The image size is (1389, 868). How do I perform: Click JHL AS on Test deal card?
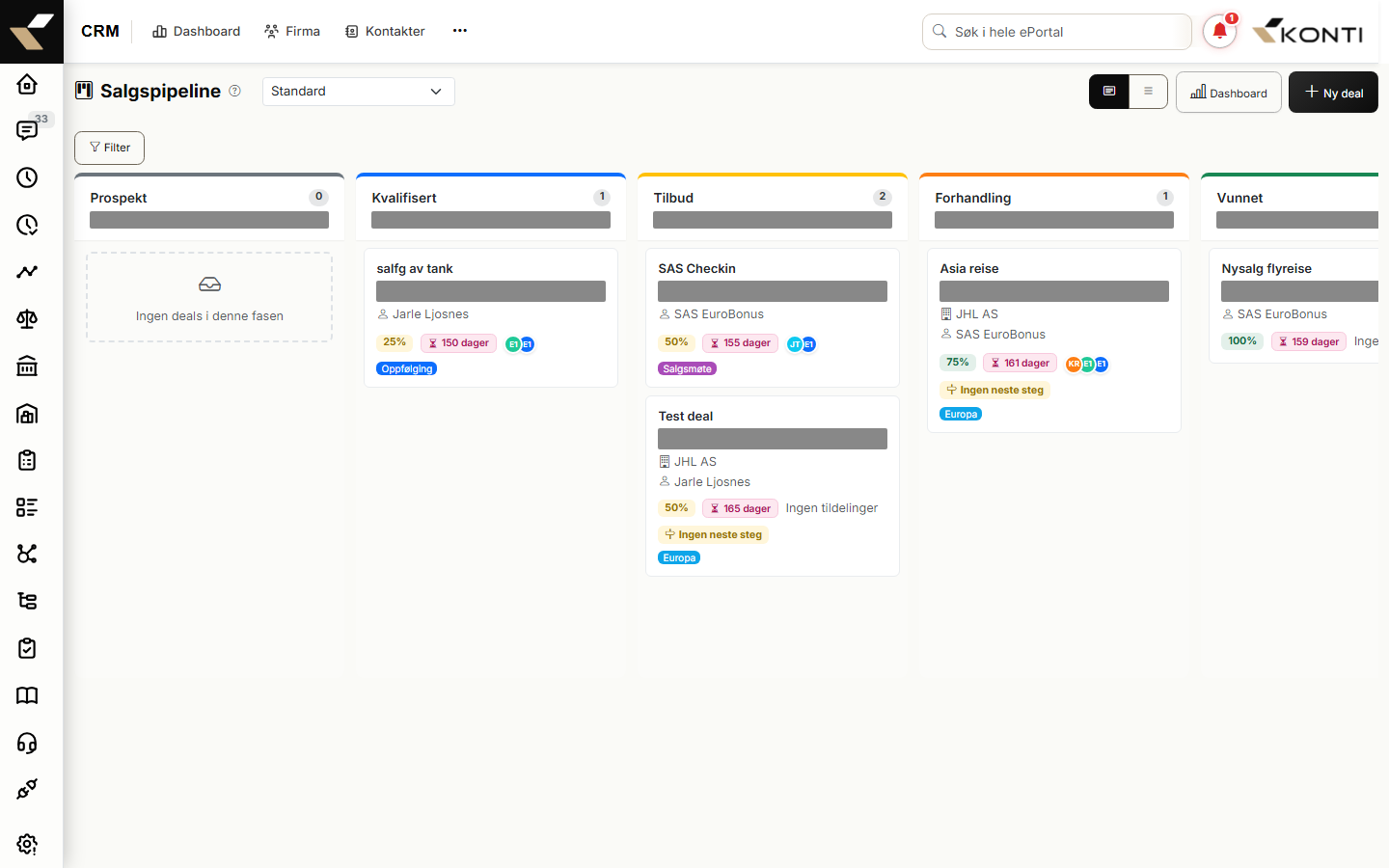[x=694, y=462]
